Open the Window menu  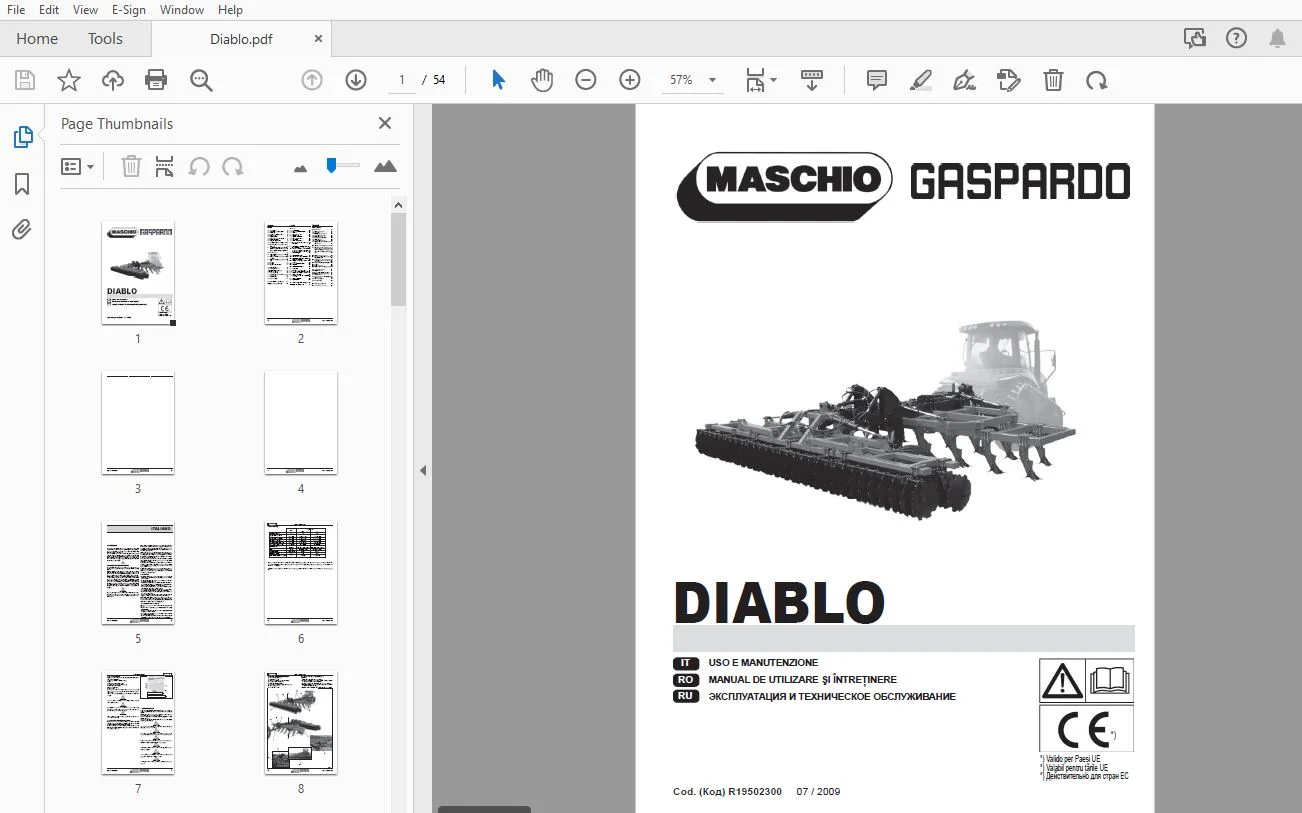pos(182,10)
